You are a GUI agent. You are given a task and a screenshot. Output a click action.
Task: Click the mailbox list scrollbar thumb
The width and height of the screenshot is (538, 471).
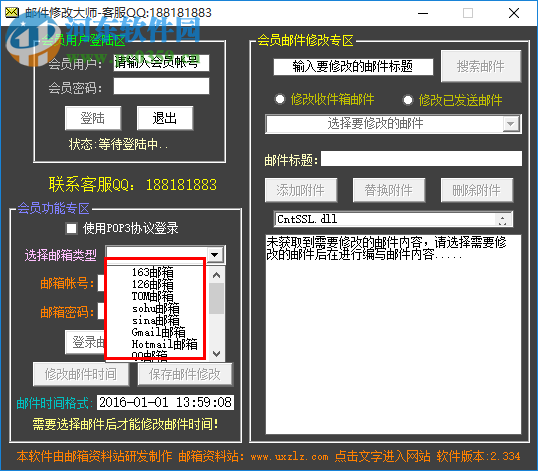(x=217, y=298)
